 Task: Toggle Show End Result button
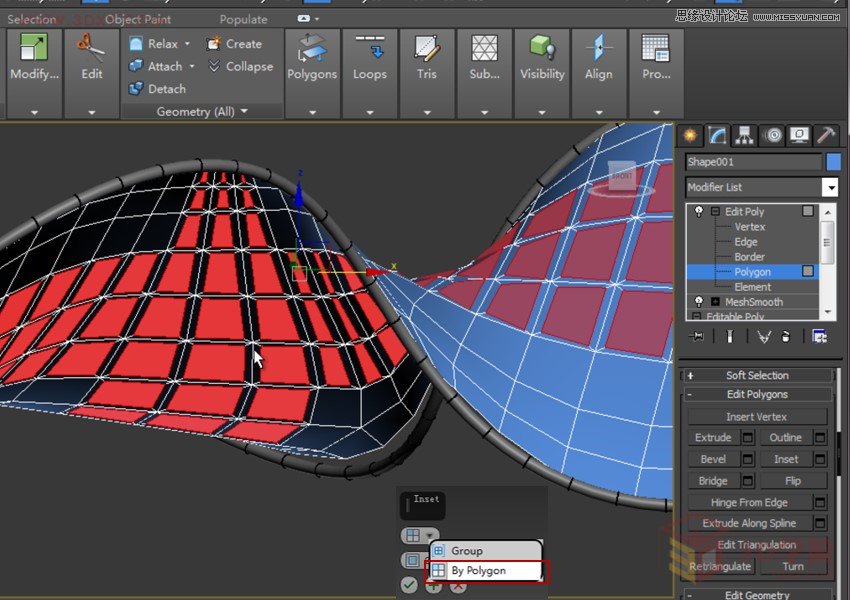pos(730,337)
